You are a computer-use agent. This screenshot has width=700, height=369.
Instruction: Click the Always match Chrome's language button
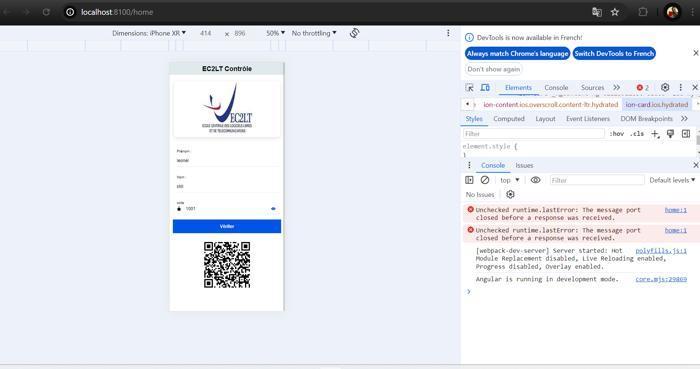[x=517, y=54]
